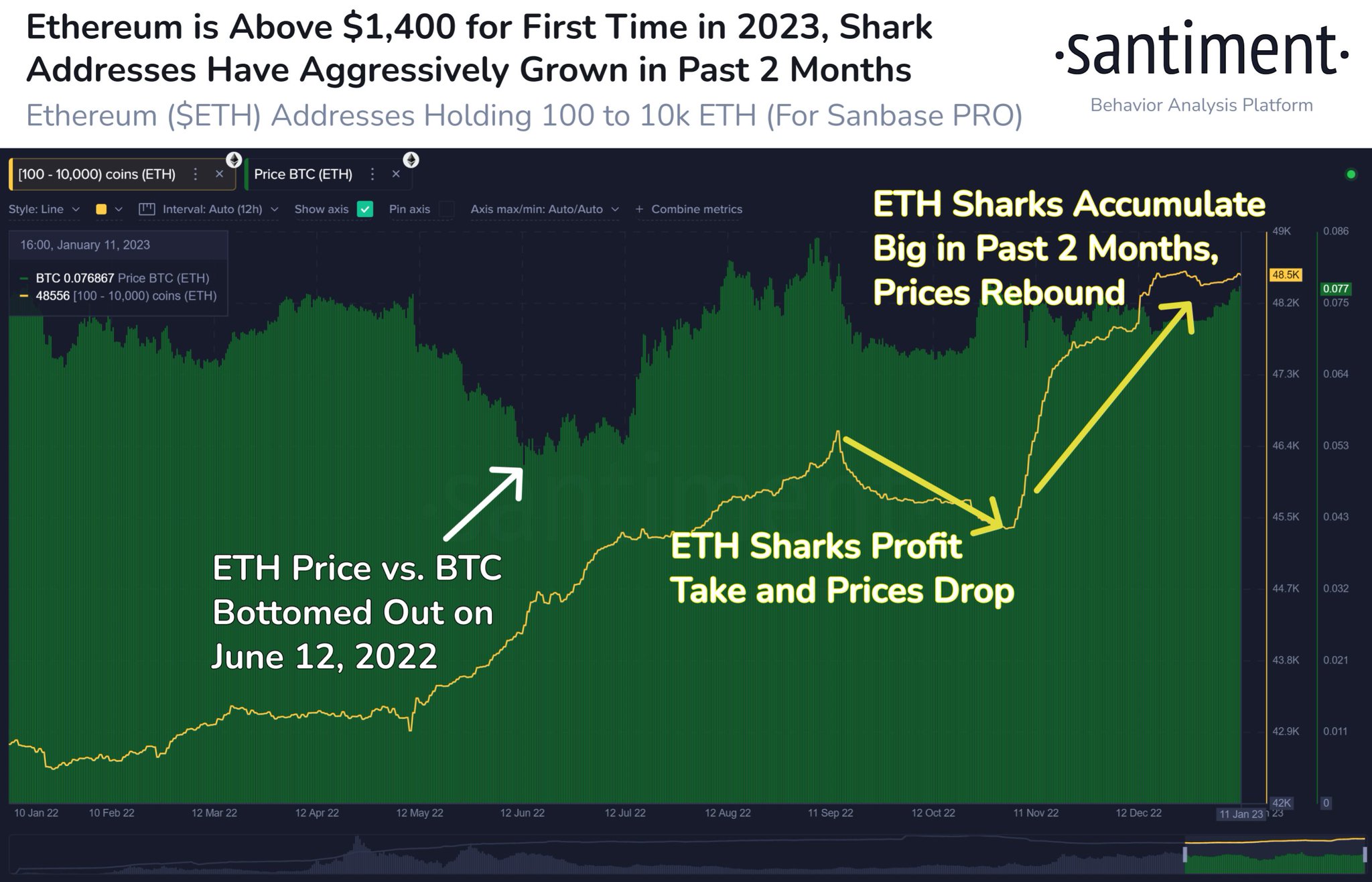
Task: Open three-dot menu for Price BTC metric
Action: (x=372, y=174)
